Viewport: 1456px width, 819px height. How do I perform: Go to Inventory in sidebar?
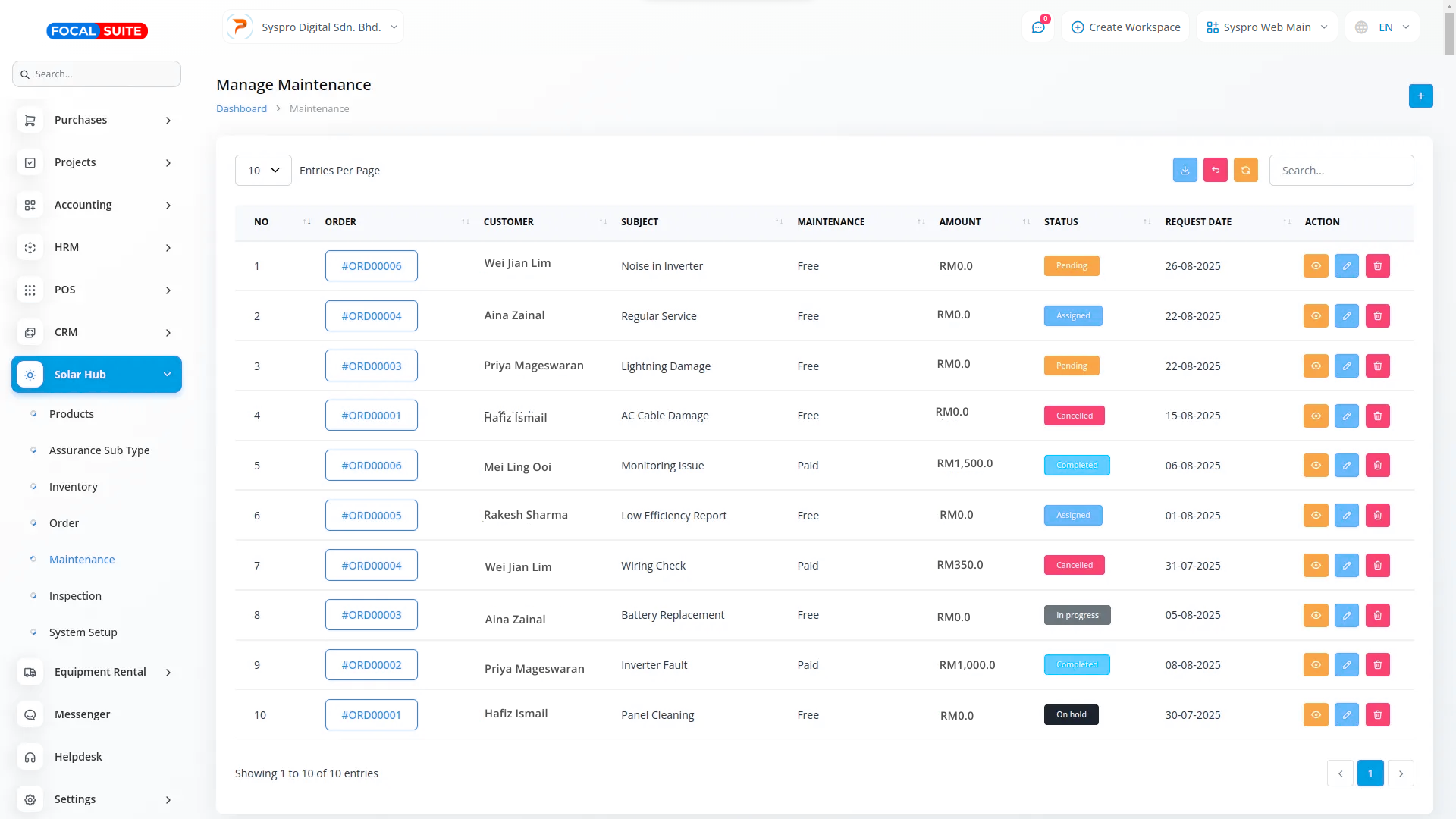[x=73, y=487]
